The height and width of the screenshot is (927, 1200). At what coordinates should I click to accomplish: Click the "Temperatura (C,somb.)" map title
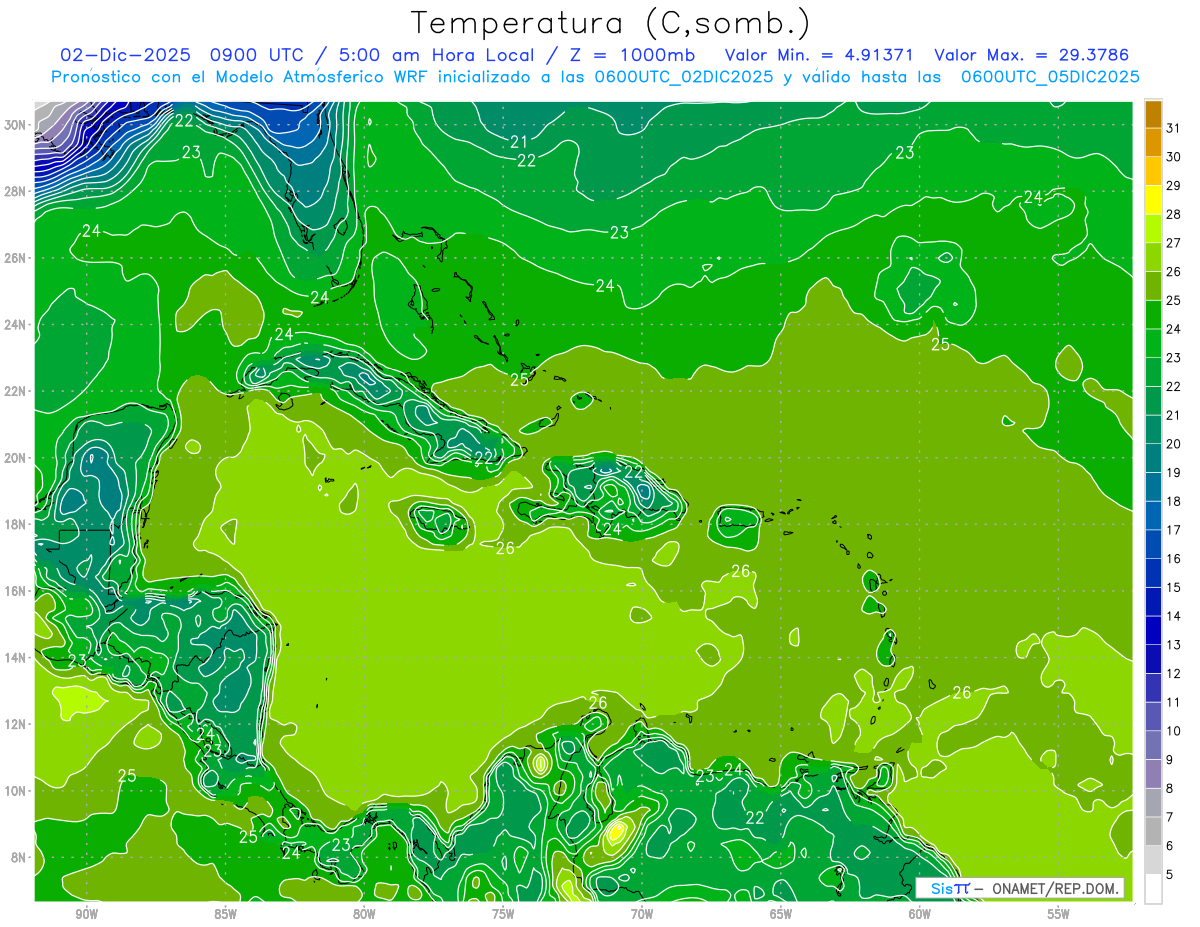click(x=610, y=22)
